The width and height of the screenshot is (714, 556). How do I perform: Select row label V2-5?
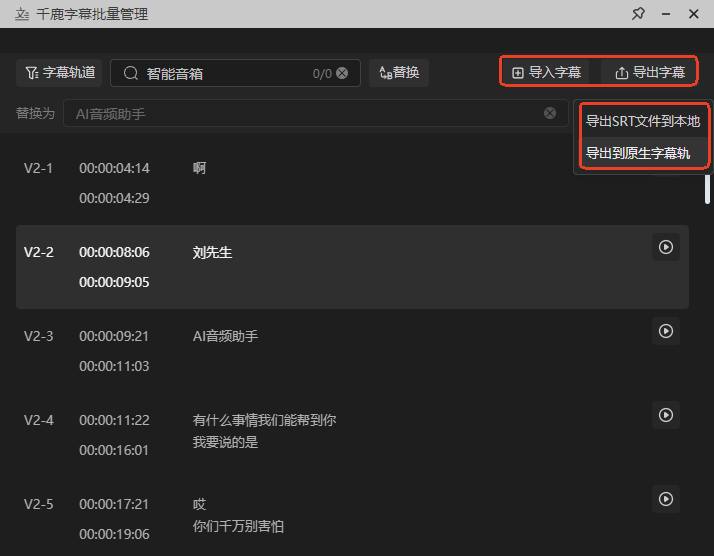pyautogui.click(x=39, y=504)
